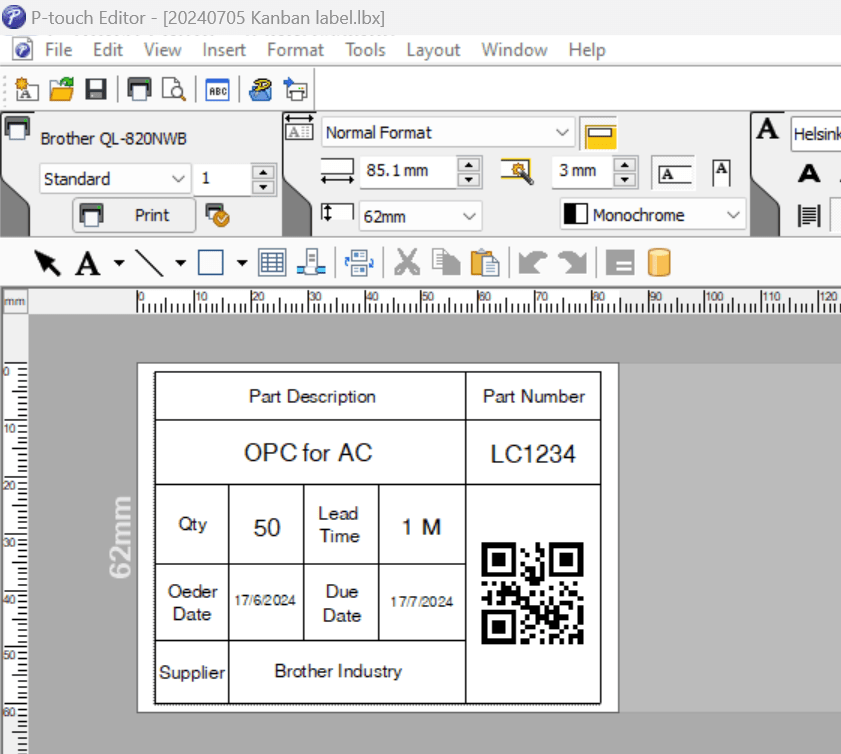Toggle the yellow auto-length label button

point(599,134)
